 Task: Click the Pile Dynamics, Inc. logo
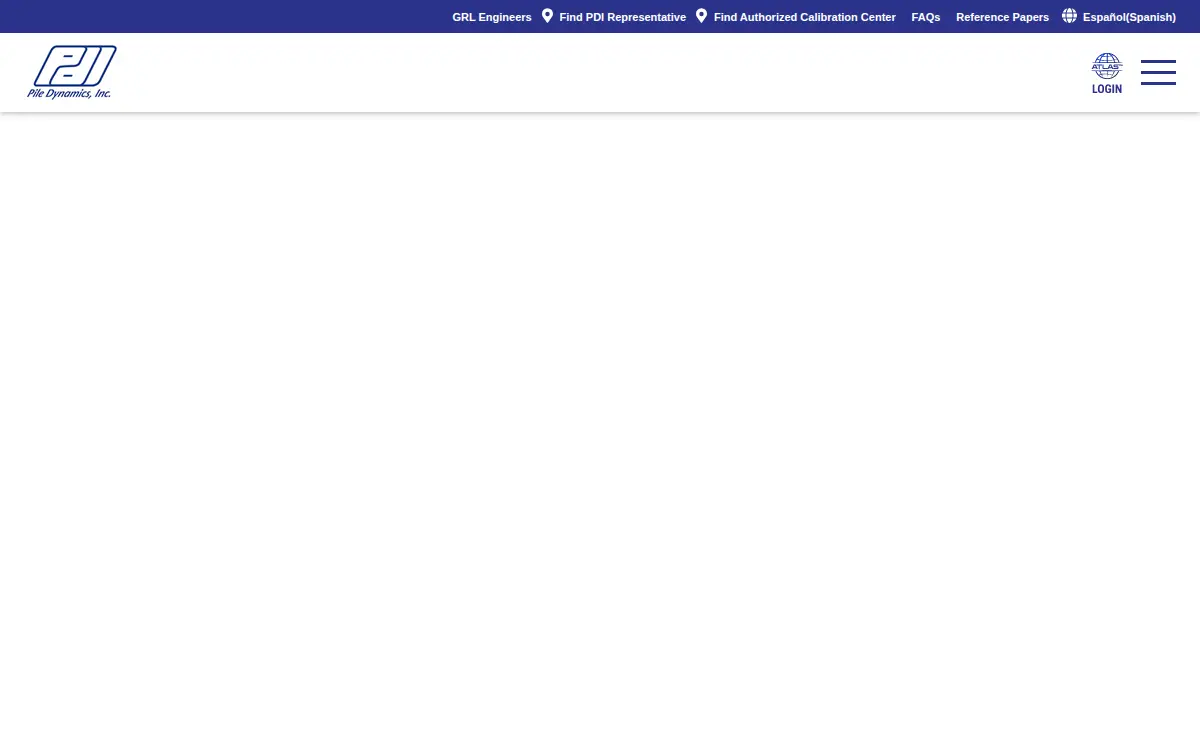[x=72, y=72]
